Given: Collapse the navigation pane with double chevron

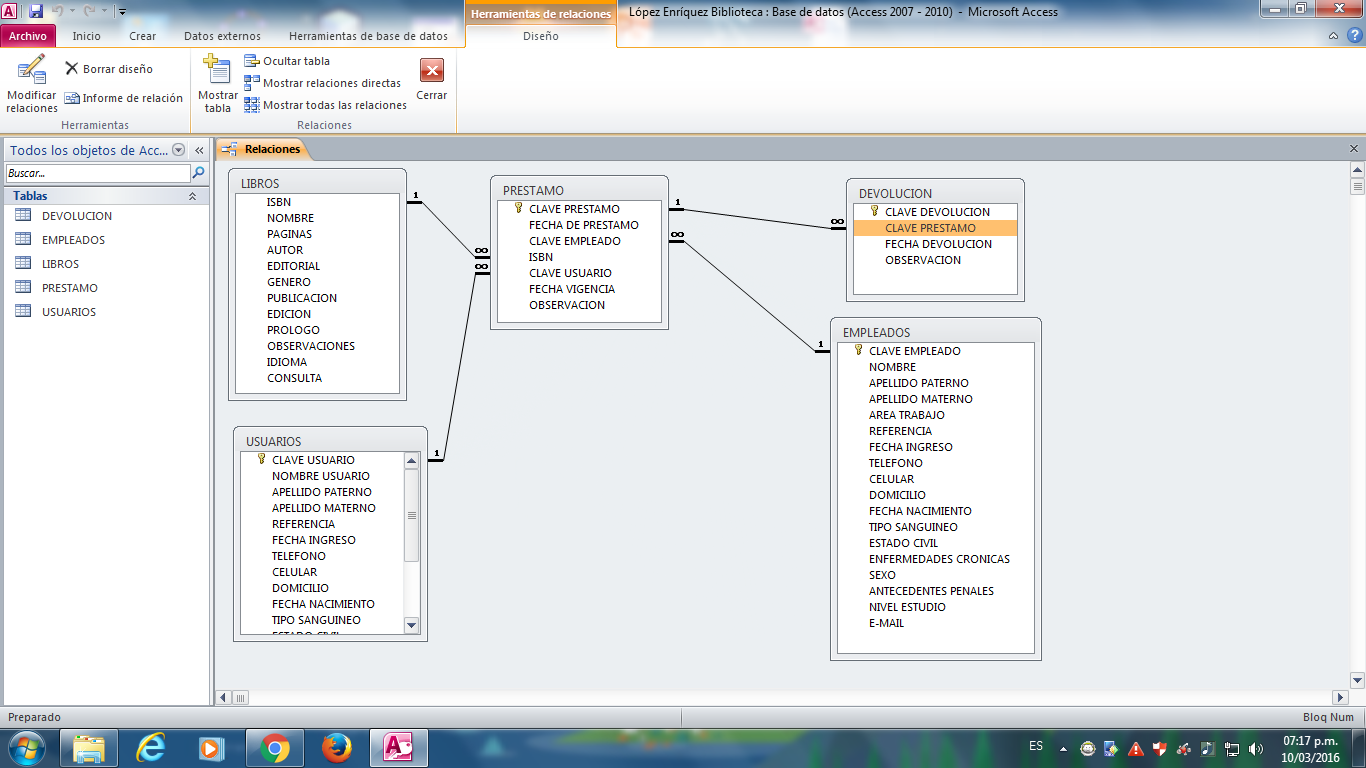Looking at the screenshot, I should (x=199, y=150).
